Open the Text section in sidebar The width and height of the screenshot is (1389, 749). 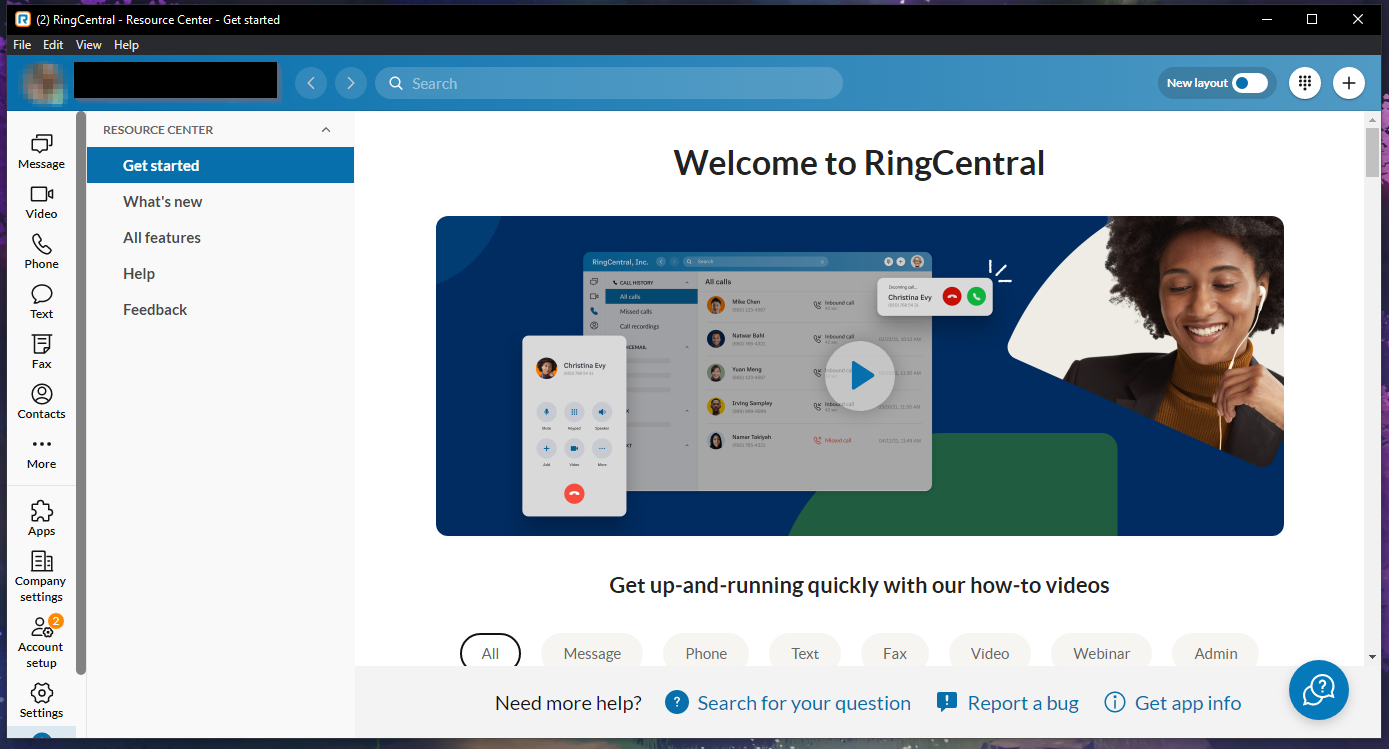(41, 302)
